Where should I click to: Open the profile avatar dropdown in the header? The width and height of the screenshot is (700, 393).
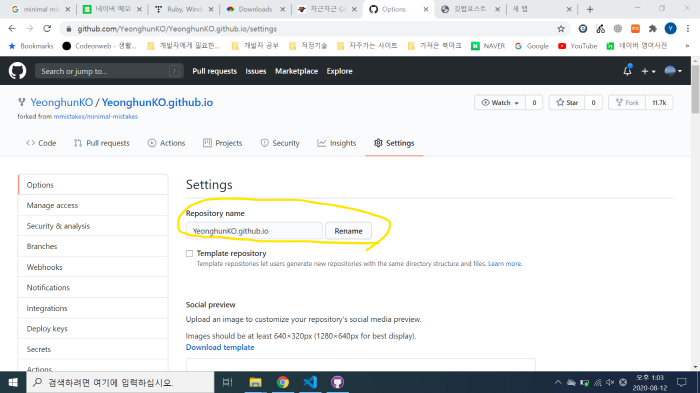click(x=673, y=71)
